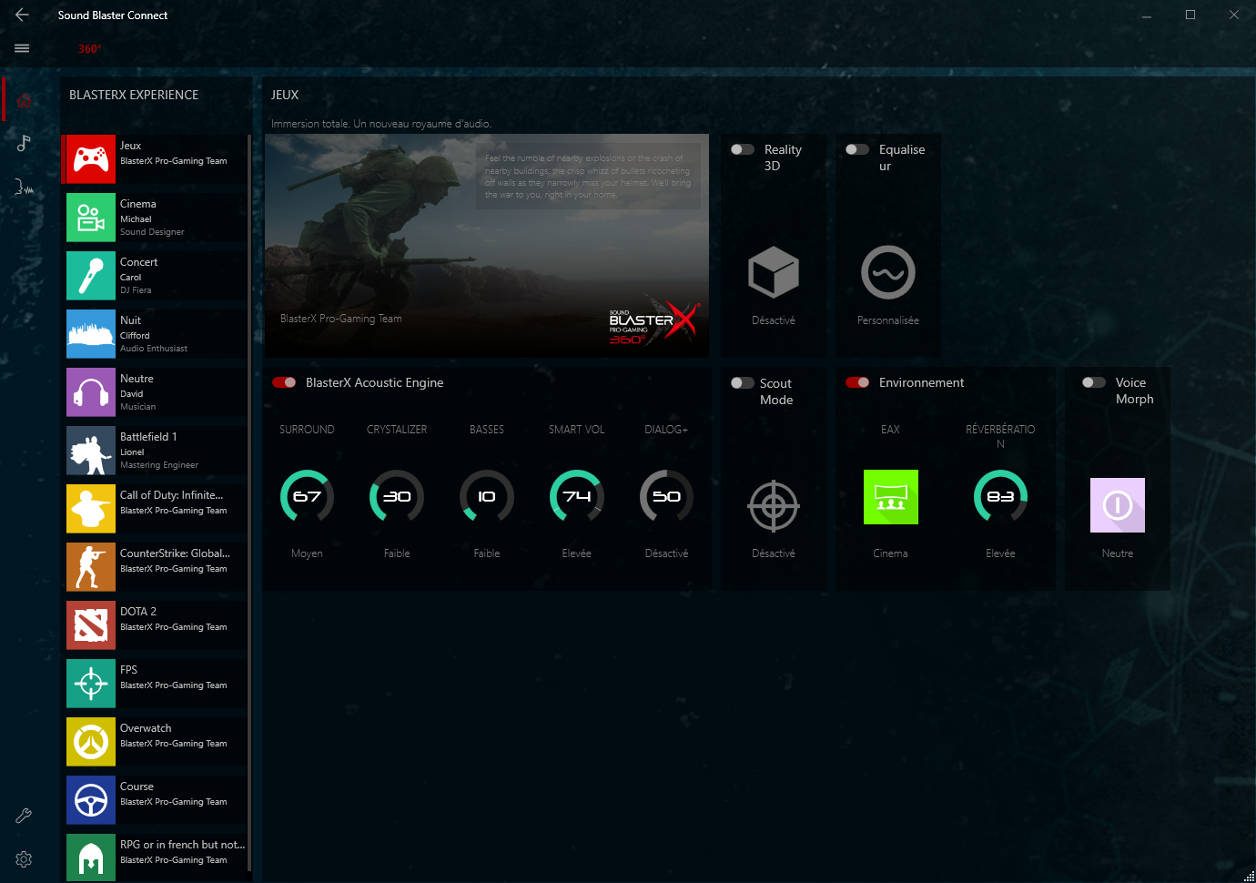Disable the BlasterX Acoustic Engine switch
Screen dimensions: 1256x883
pos(284,383)
